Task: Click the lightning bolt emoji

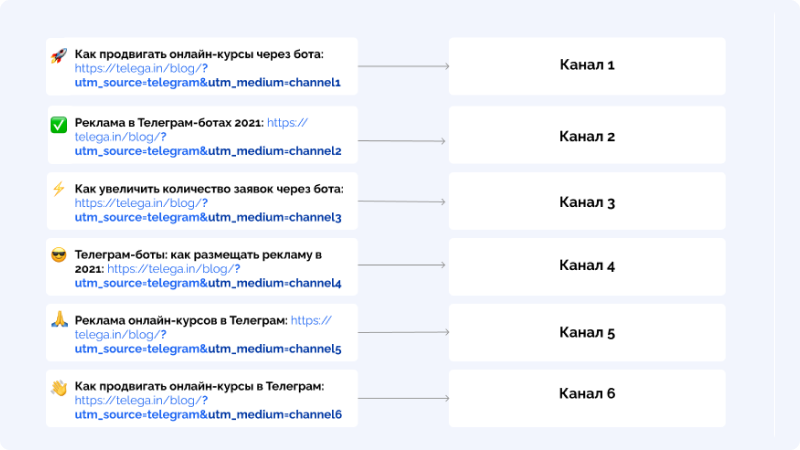Action: tap(59, 189)
